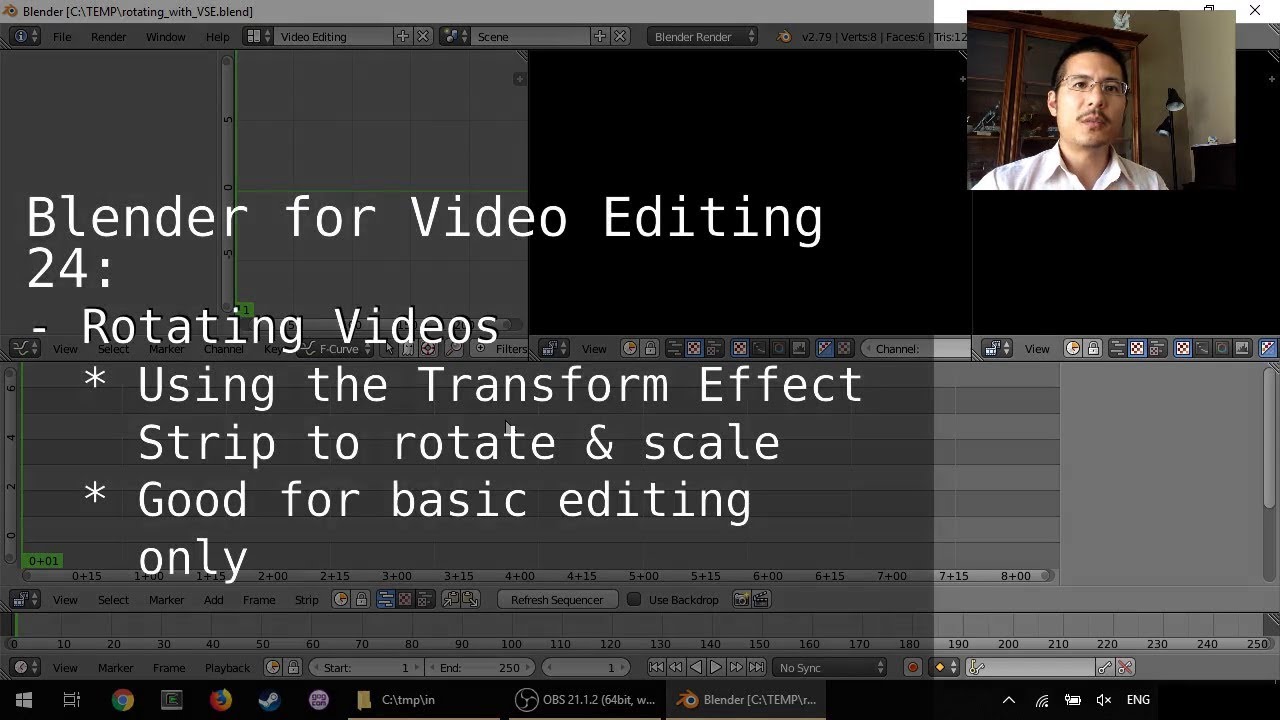Click the sequencer horizontal scrollbar
Viewport: 1280px width, 720px height.
[x=540, y=576]
